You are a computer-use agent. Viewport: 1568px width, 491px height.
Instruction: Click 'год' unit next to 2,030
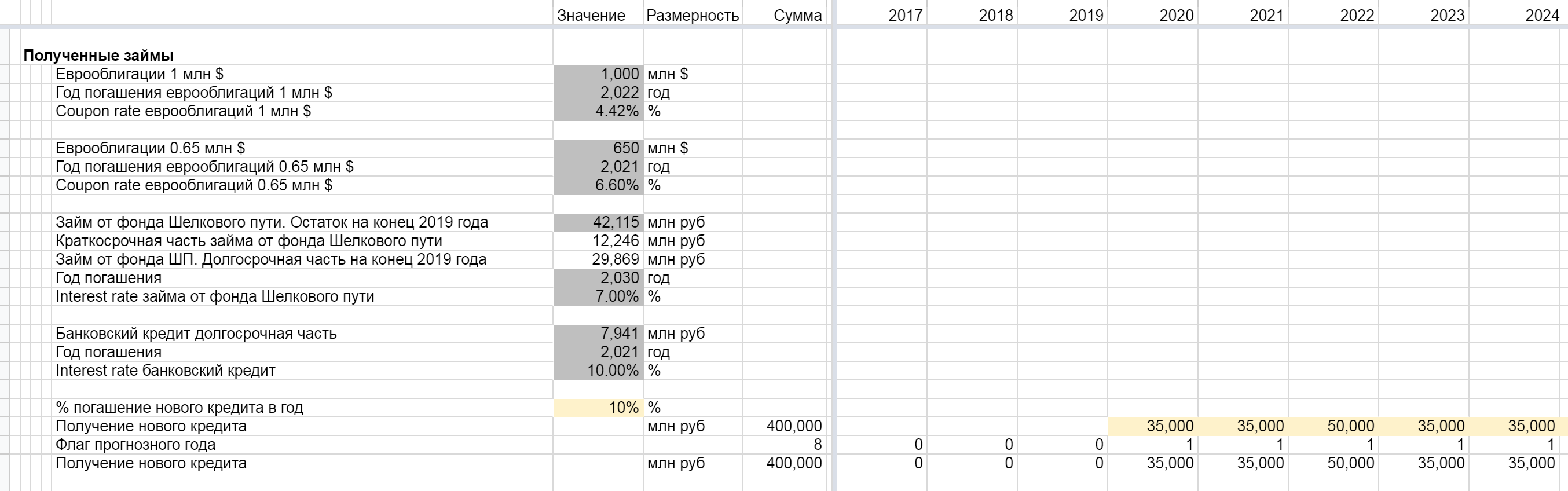658,278
